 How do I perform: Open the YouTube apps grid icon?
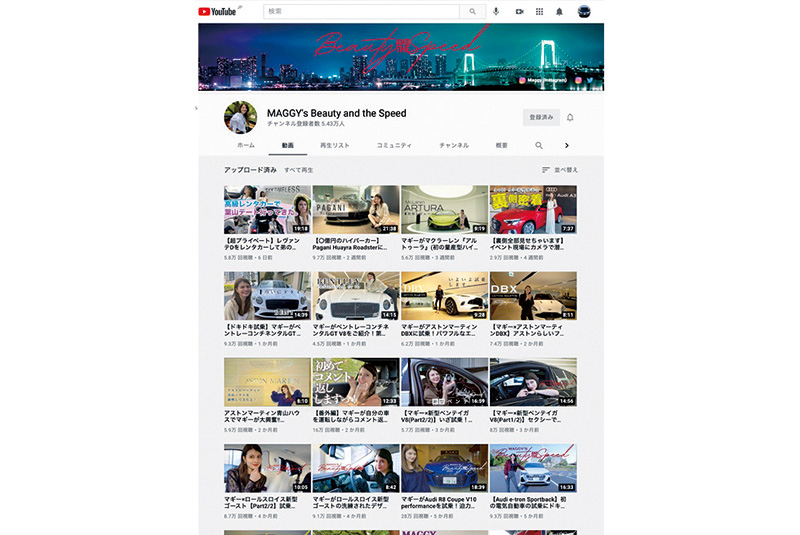tap(539, 11)
